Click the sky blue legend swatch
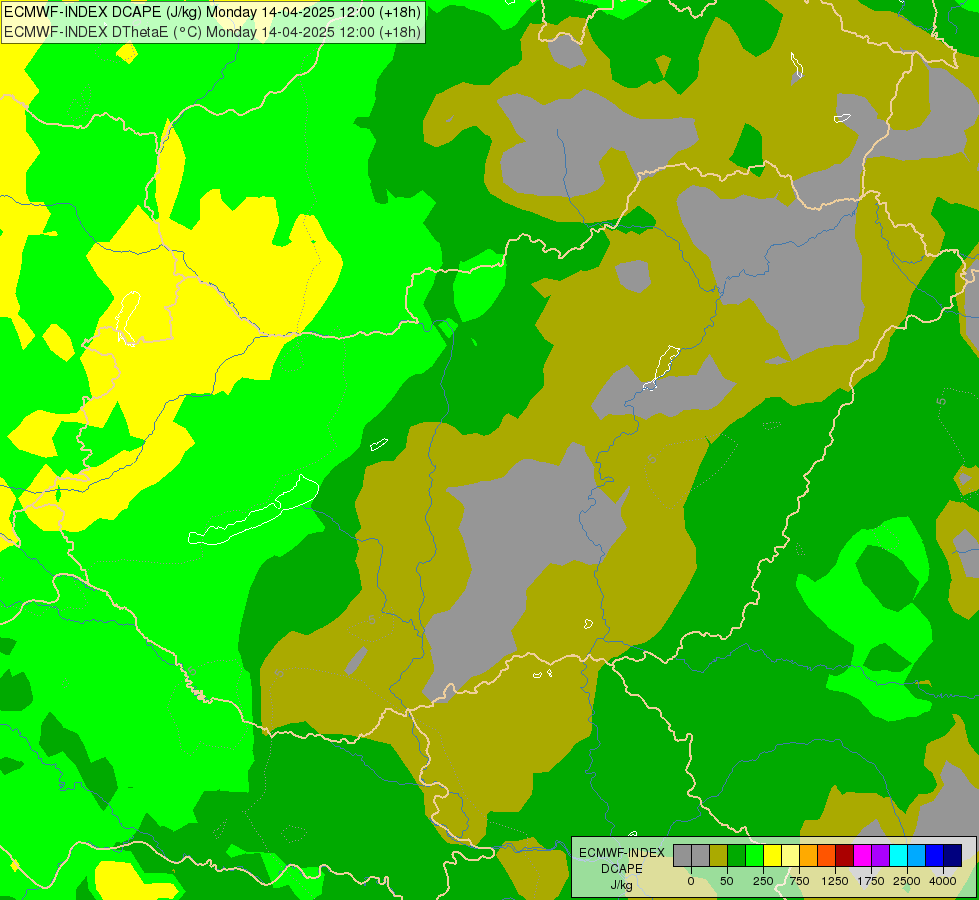This screenshot has width=979, height=900. click(x=917, y=855)
